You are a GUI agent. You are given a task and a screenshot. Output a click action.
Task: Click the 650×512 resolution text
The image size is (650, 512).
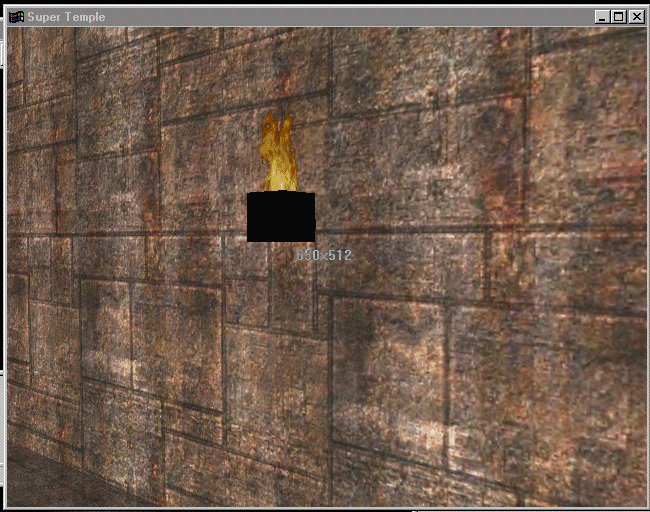(324, 256)
